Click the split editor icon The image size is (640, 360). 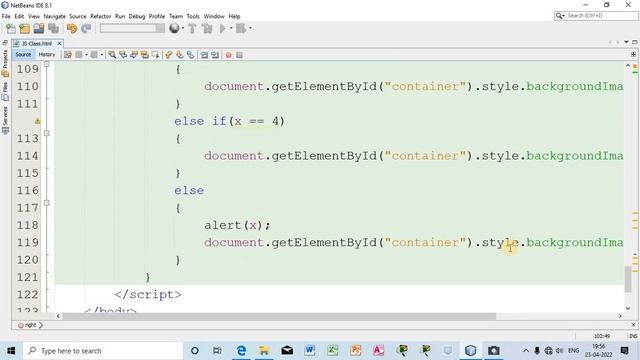tap(633, 54)
